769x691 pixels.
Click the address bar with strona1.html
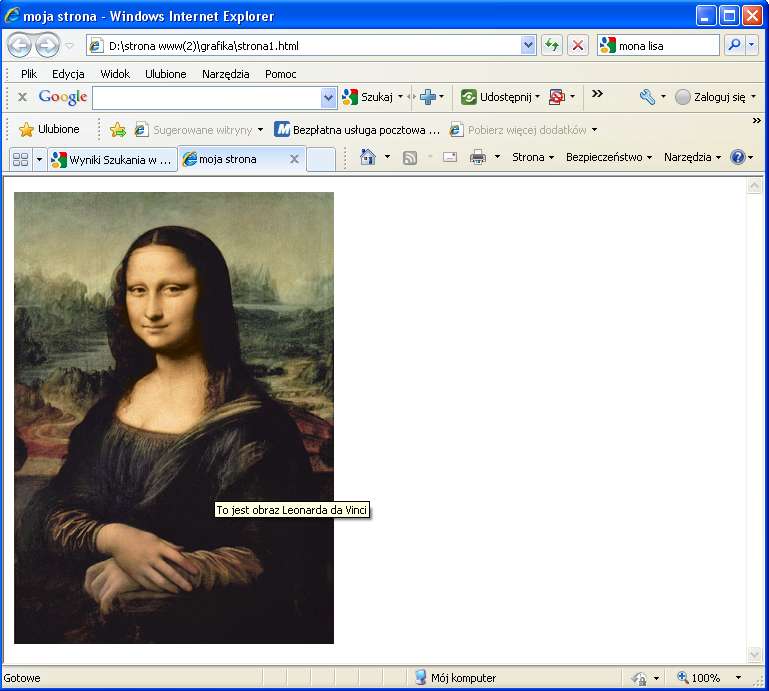click(304, 46)
